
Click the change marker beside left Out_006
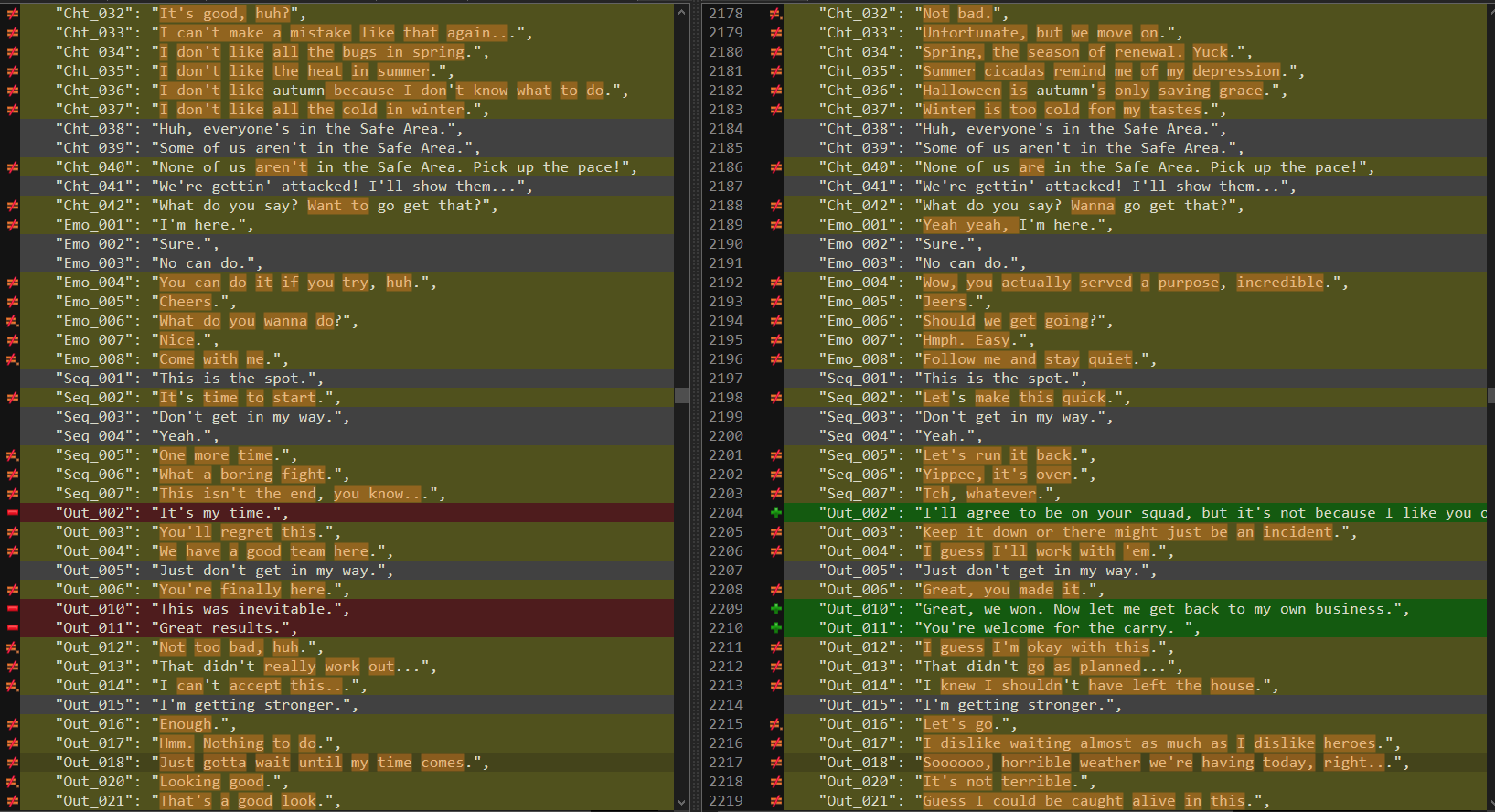pos(12,590)
